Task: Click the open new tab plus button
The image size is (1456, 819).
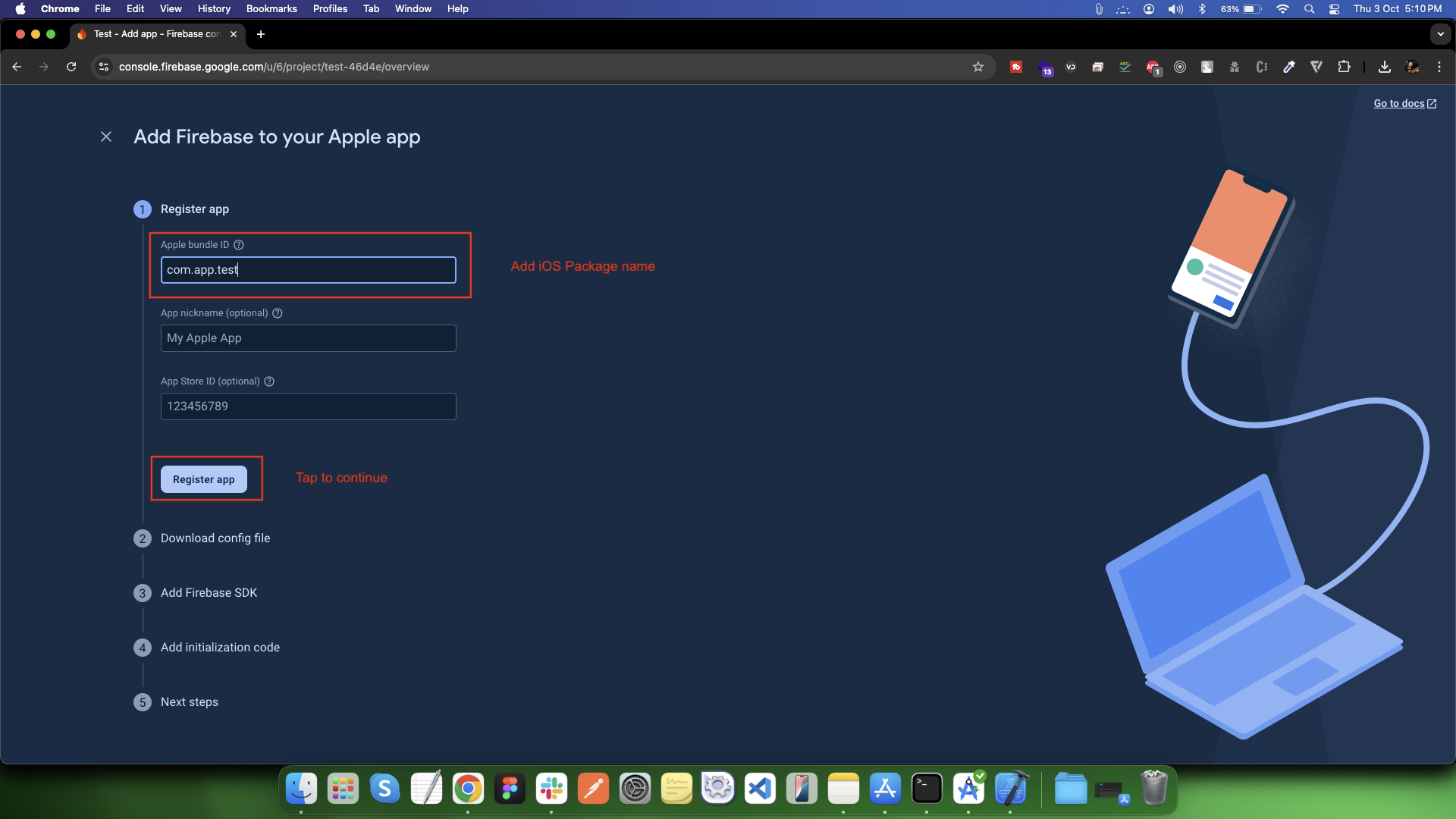Action: coord(259,34)
